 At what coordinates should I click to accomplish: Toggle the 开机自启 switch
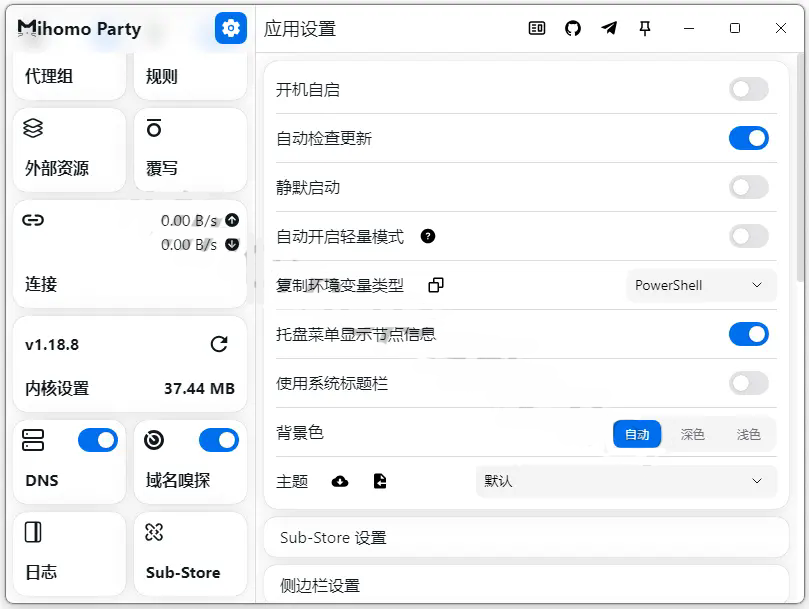tap(749, 89)
